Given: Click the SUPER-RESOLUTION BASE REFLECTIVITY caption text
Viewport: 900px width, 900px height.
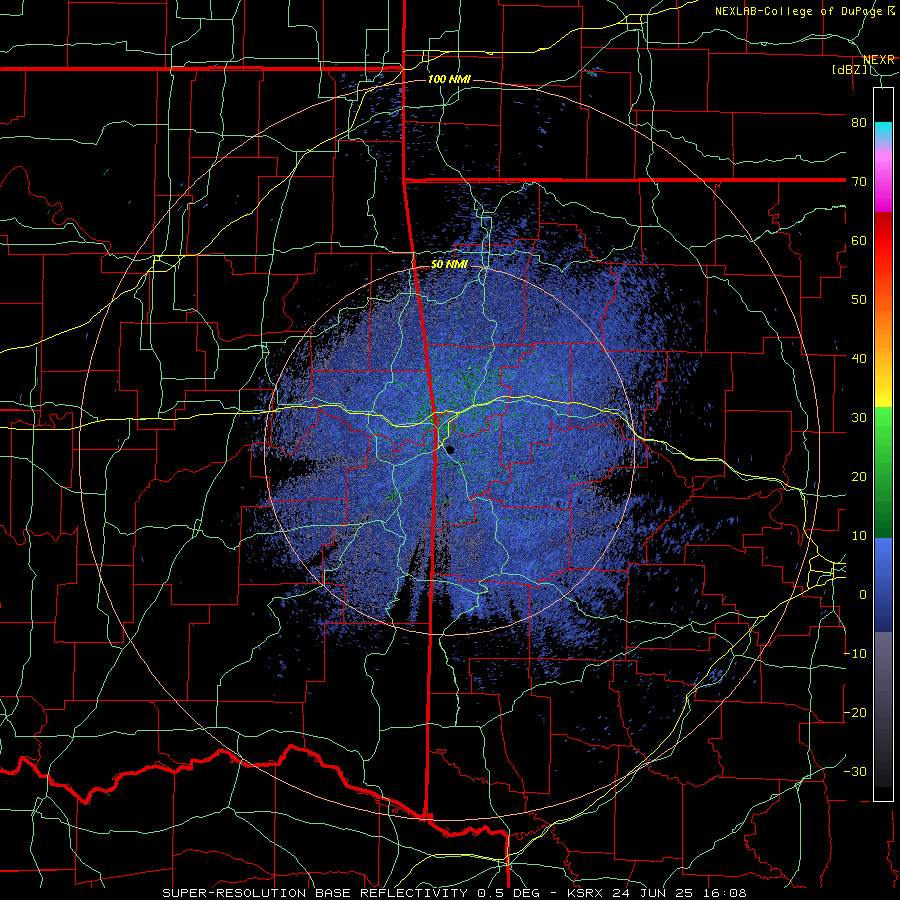Looking at the screenshot, I should pos(315,893).
